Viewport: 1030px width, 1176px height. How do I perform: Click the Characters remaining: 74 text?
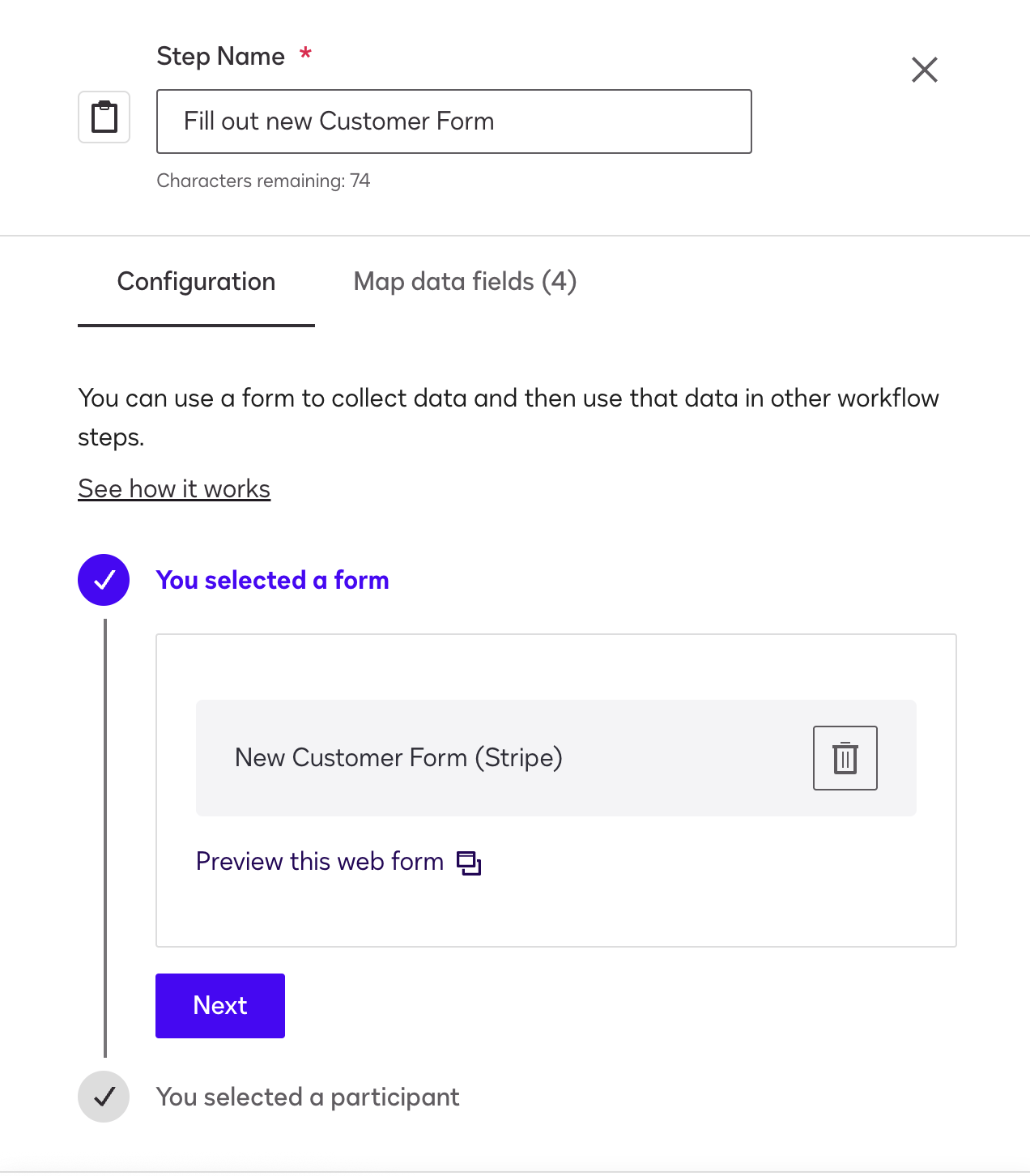point(263,181)
